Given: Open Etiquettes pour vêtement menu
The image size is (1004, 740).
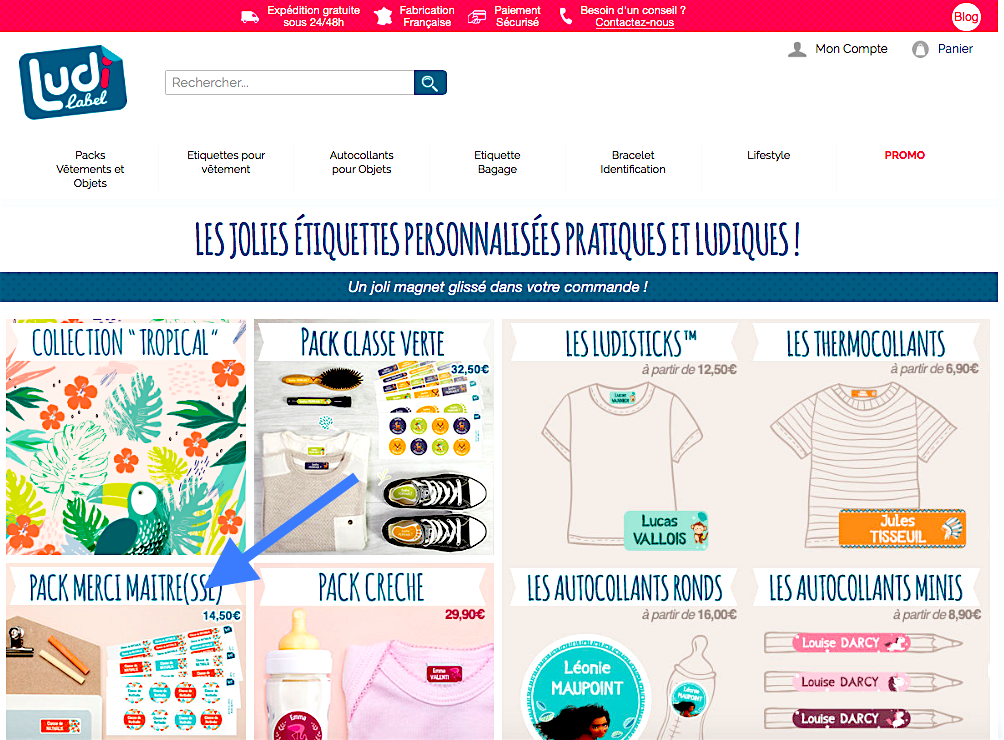Looking at the screenshot, I should point(226,162).
